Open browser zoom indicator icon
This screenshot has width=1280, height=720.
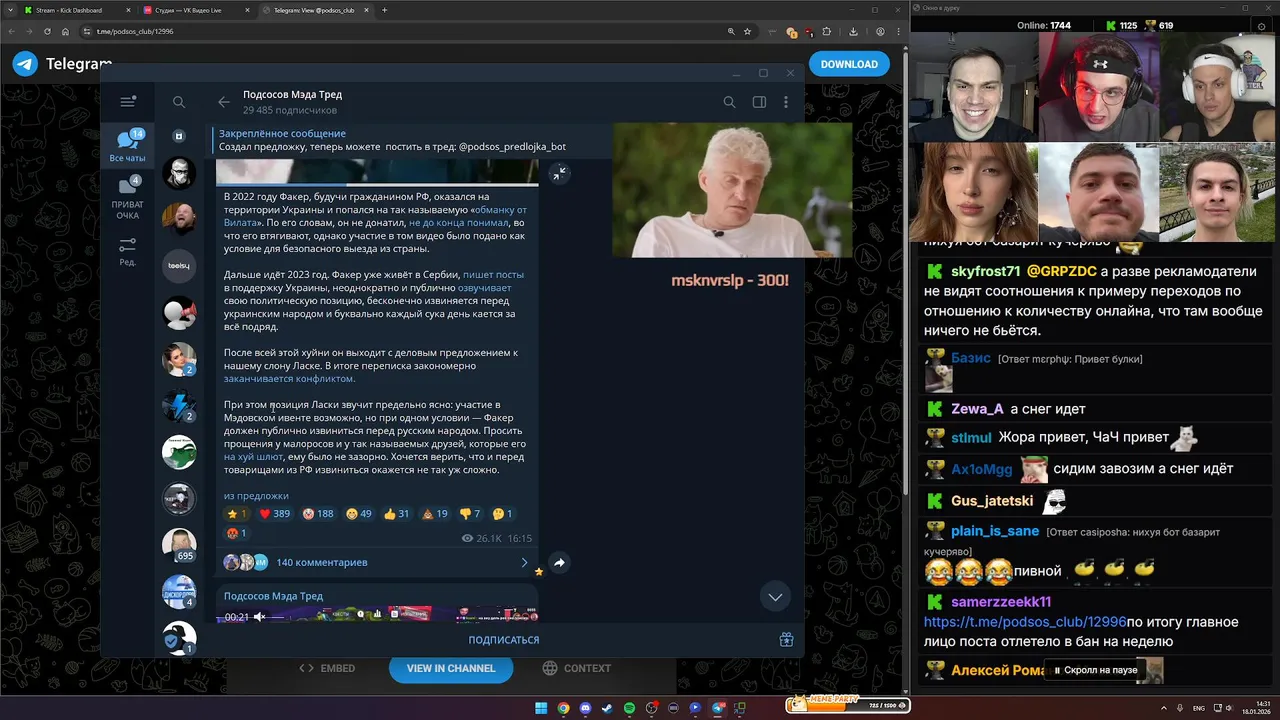(x=729, y=31)
